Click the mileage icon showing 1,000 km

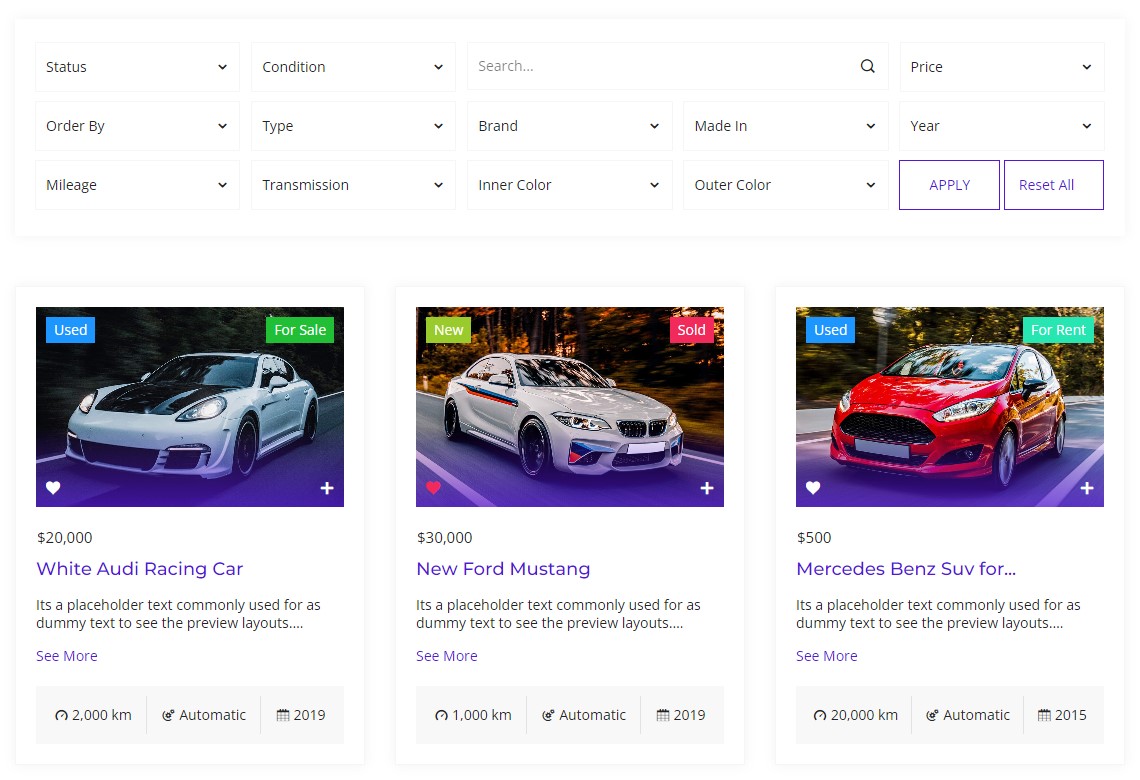tap(440, 715)
